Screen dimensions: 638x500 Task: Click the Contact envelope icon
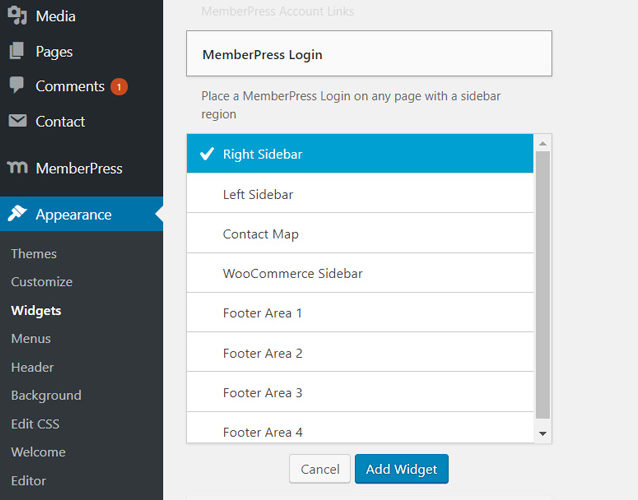[17, 121]
